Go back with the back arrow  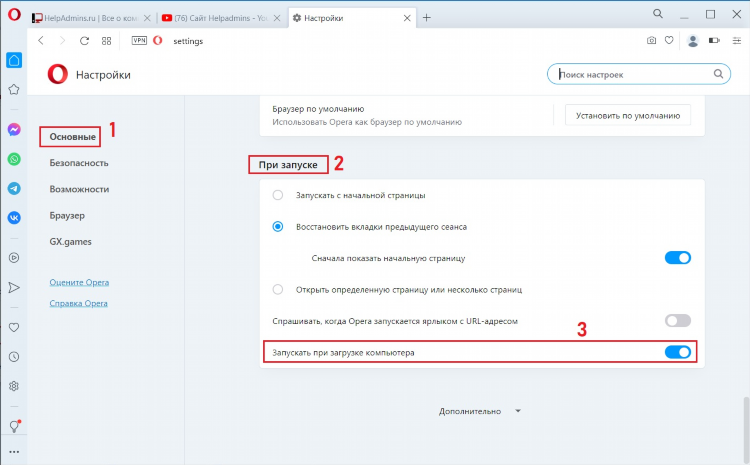pyautogui.click(x=41, y=41)
